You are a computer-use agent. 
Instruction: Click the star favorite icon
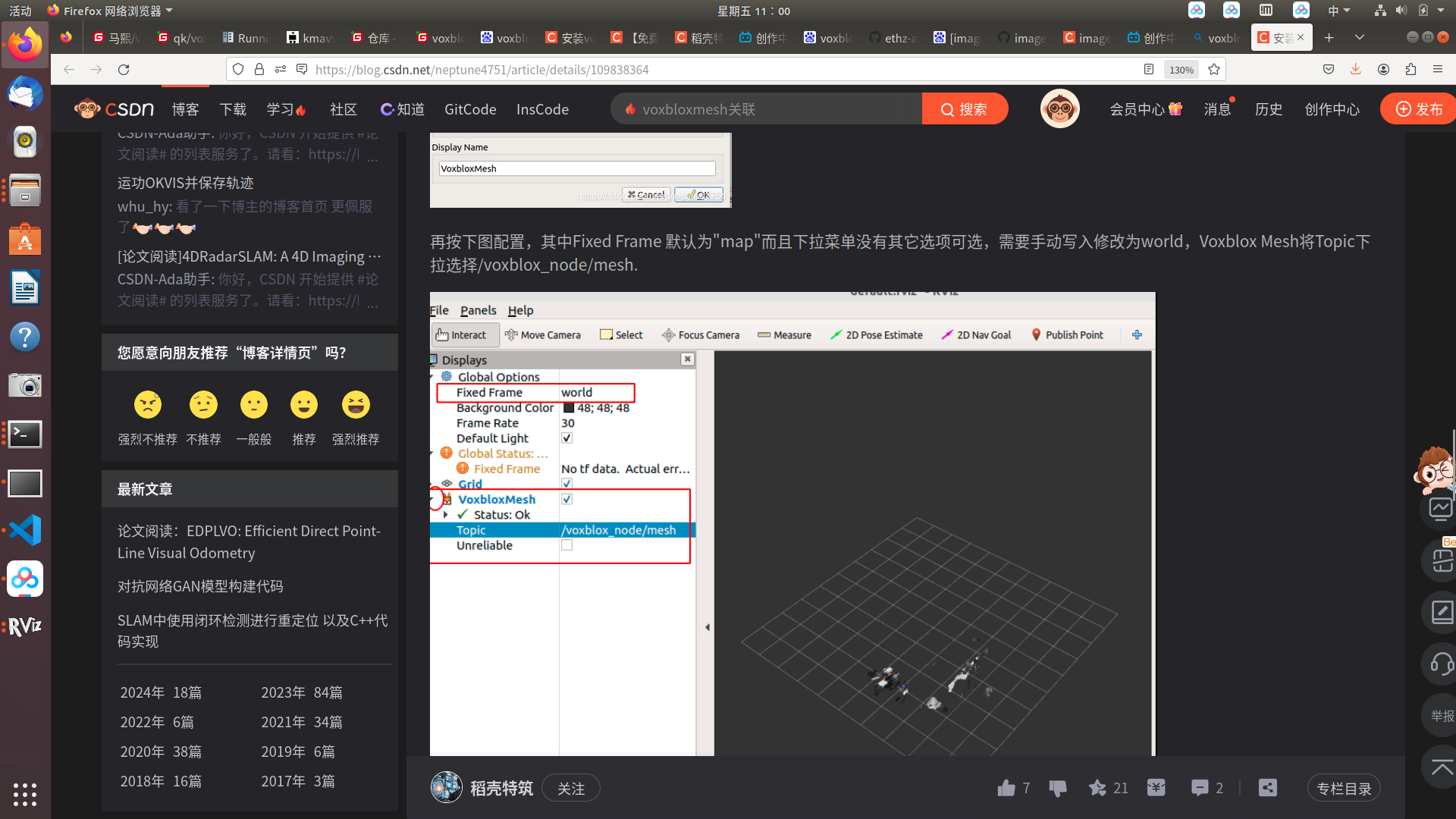[x=1097, y=788]
